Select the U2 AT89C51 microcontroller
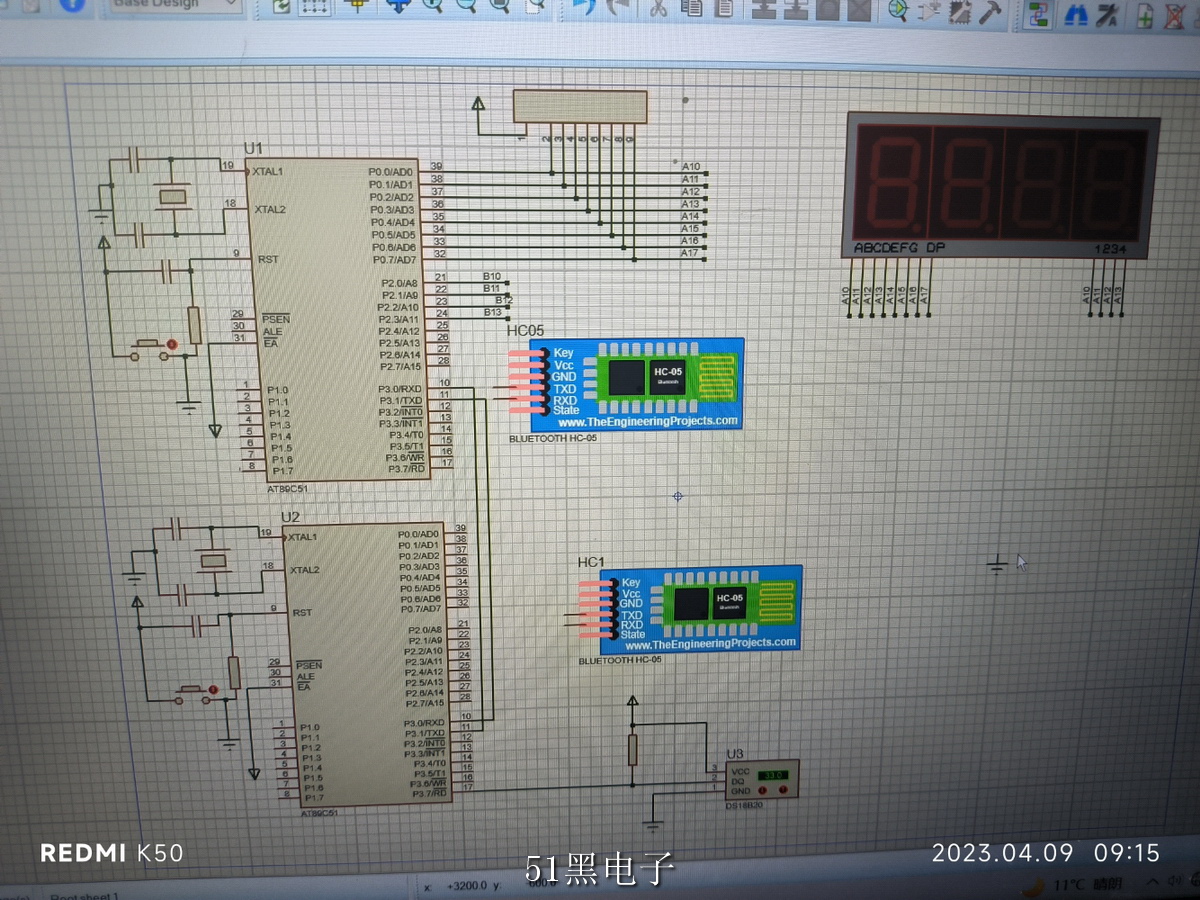1200x900 pixels. pos(366,664)
